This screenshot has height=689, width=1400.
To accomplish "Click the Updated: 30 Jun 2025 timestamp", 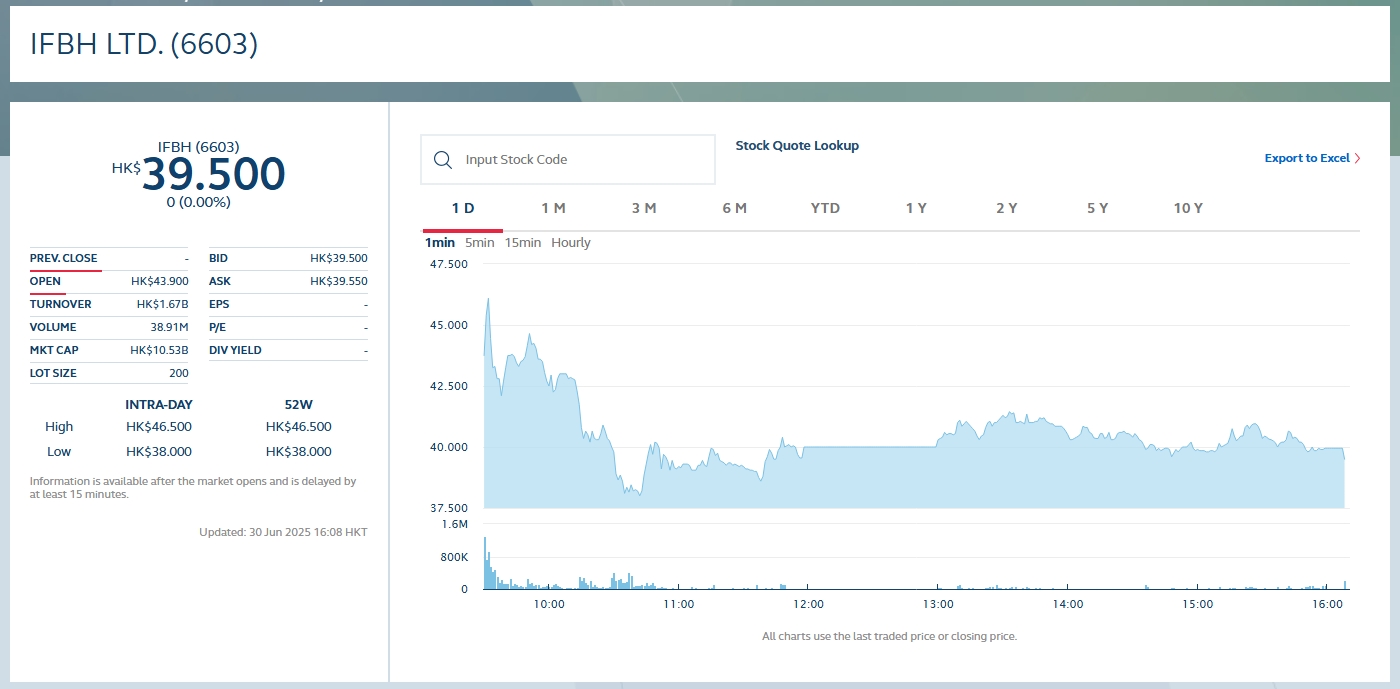I will (283, 532).
